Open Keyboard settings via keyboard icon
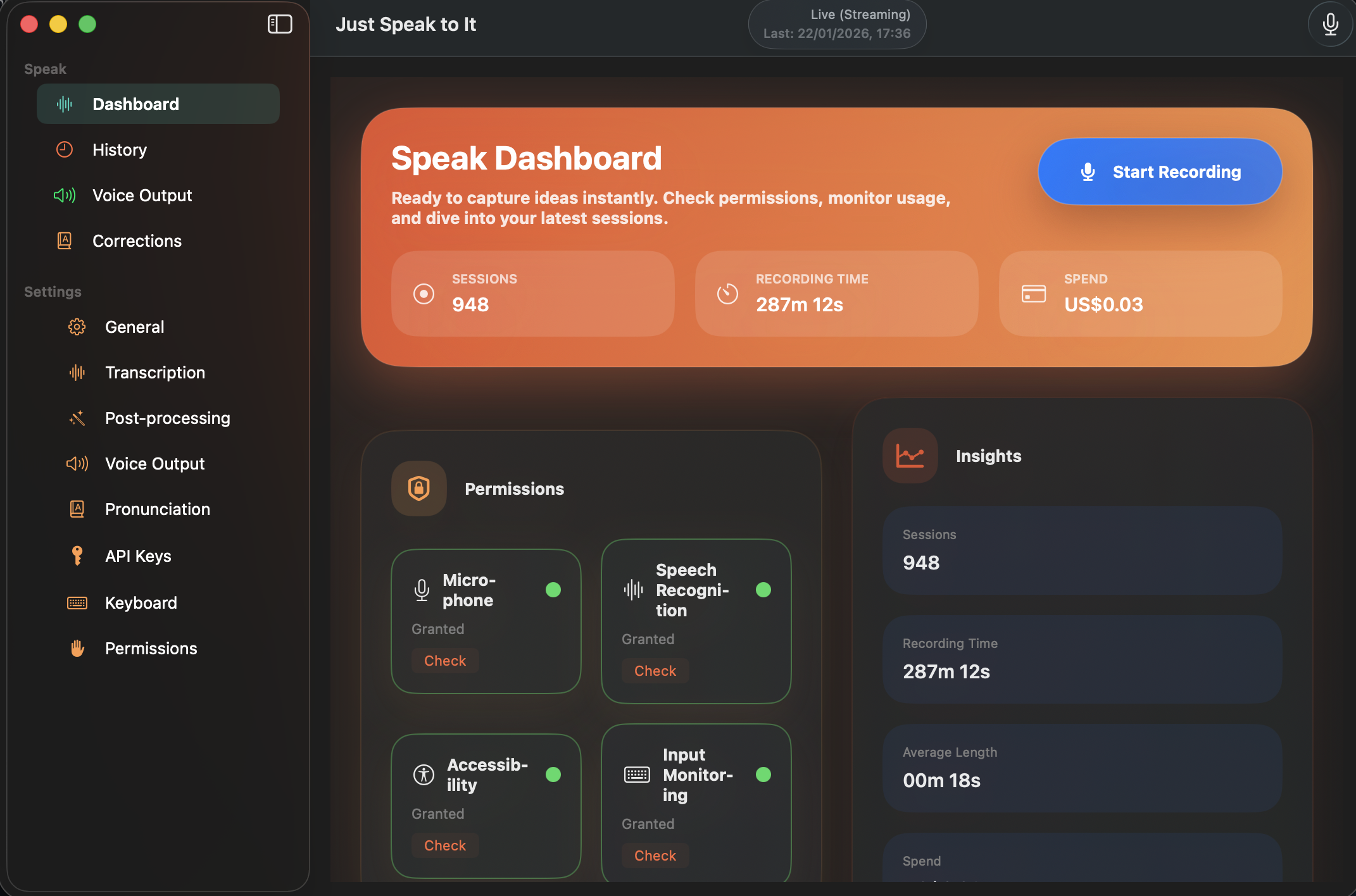 [x=77, y=602]
